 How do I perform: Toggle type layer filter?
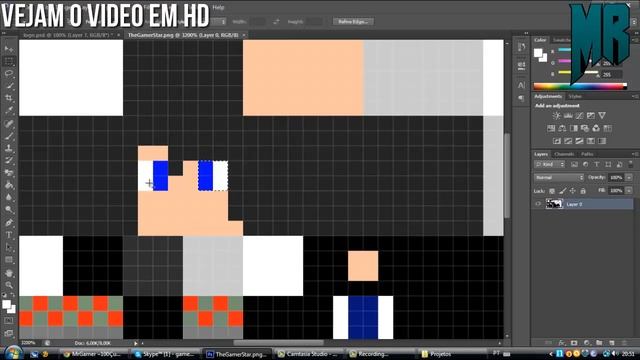tap(597, 164)
